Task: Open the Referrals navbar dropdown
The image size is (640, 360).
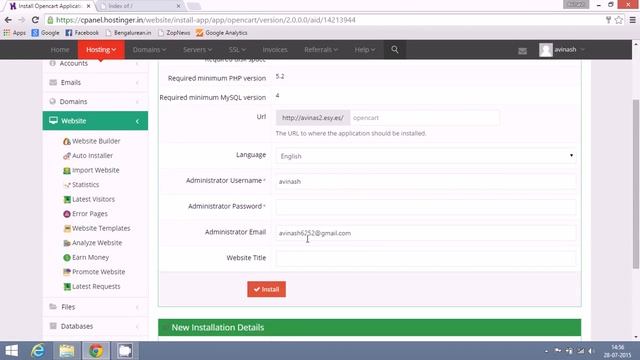Action: [x=321, y=50]
